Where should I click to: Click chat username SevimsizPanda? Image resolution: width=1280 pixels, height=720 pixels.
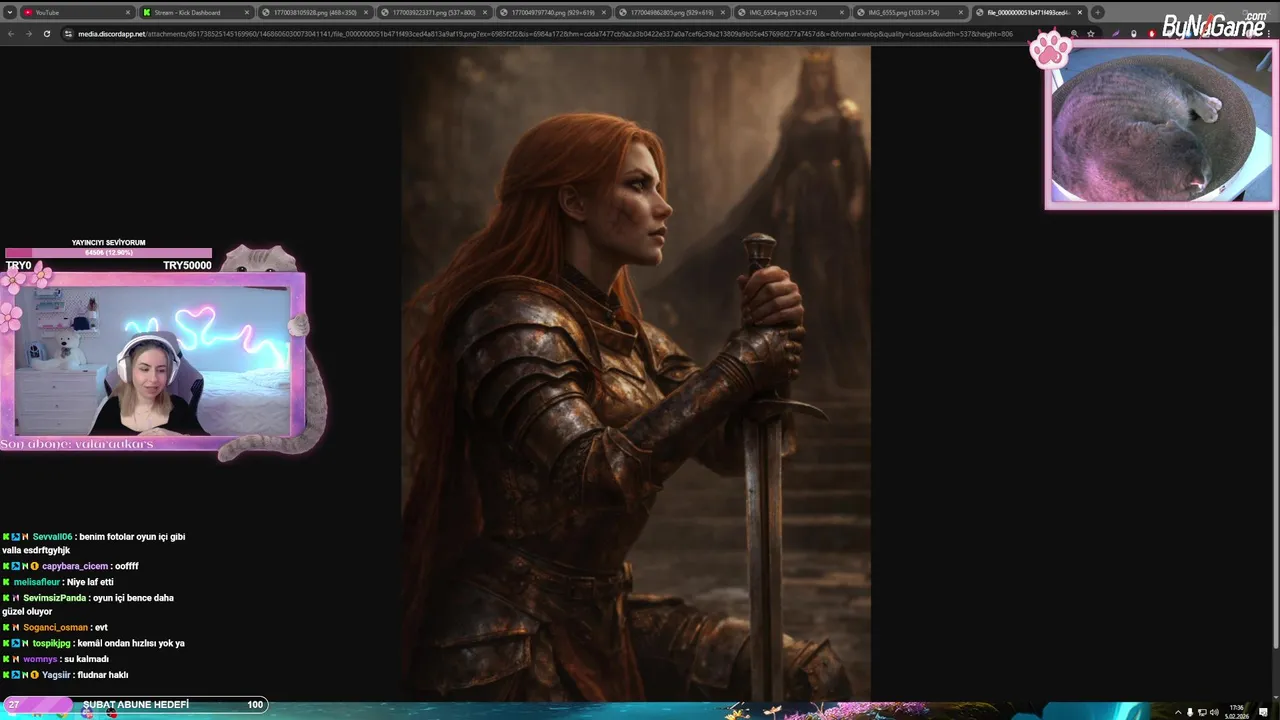[x=55, y=598]
